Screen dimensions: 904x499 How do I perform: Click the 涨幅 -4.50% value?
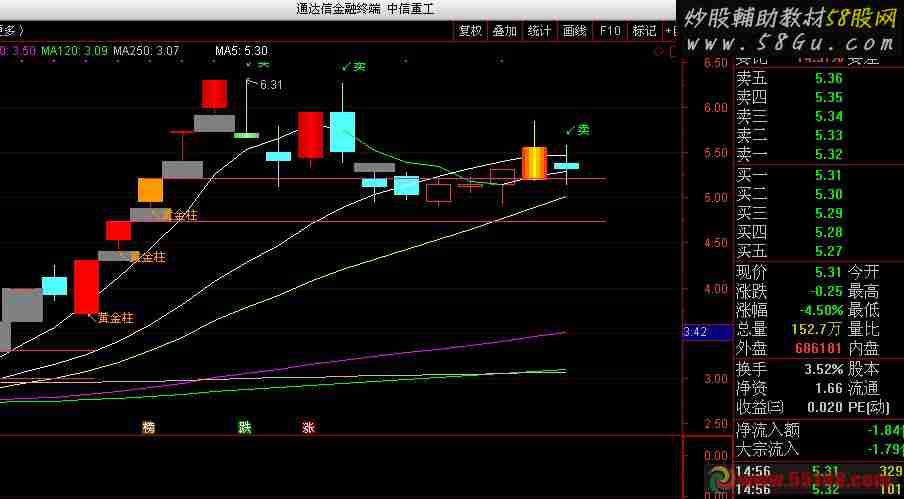pos(822,311)
